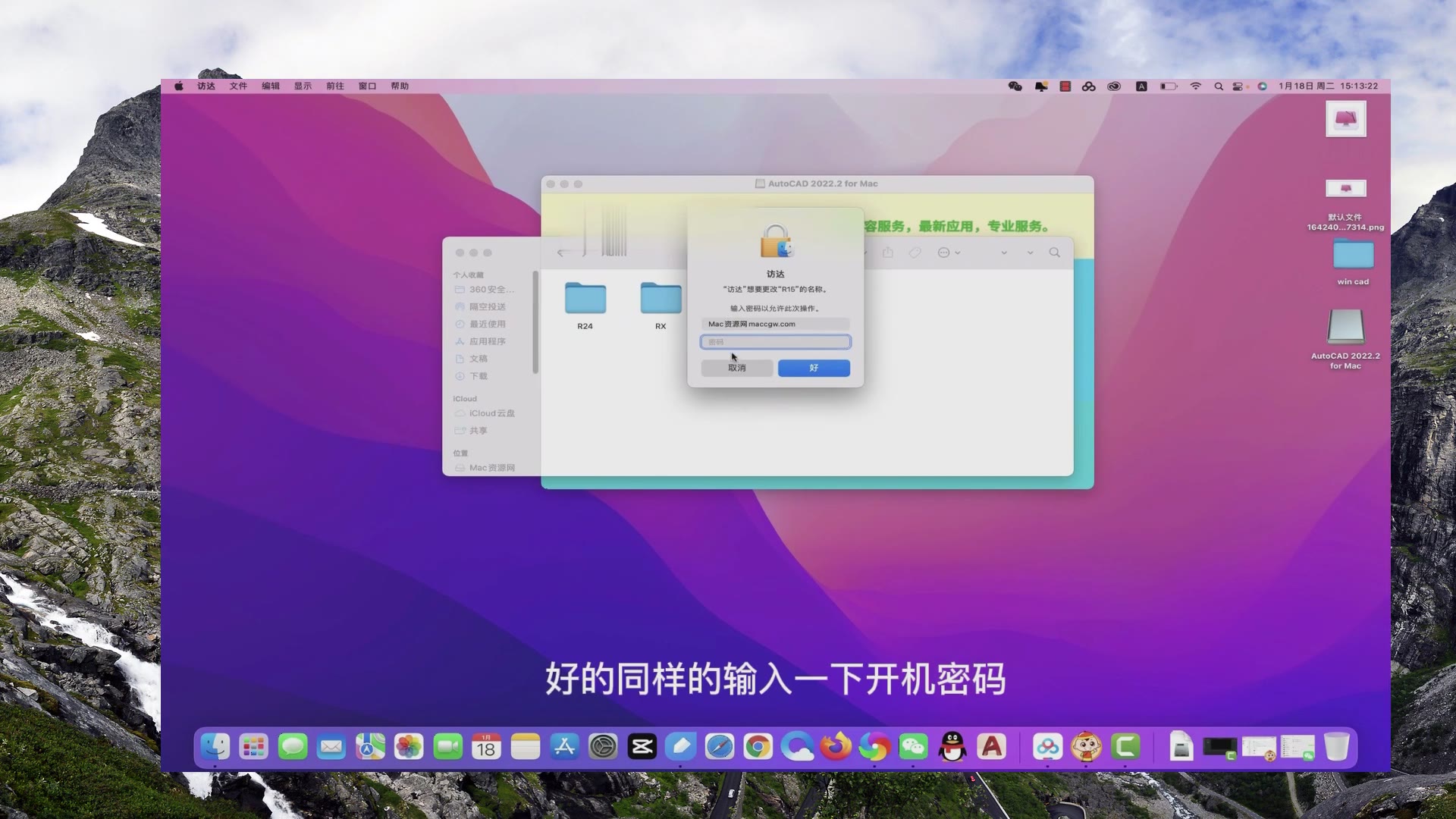This screenshot has width=1456, height=819.
Task: Open Notes from the Dock
Action: (x=525, y=747)
